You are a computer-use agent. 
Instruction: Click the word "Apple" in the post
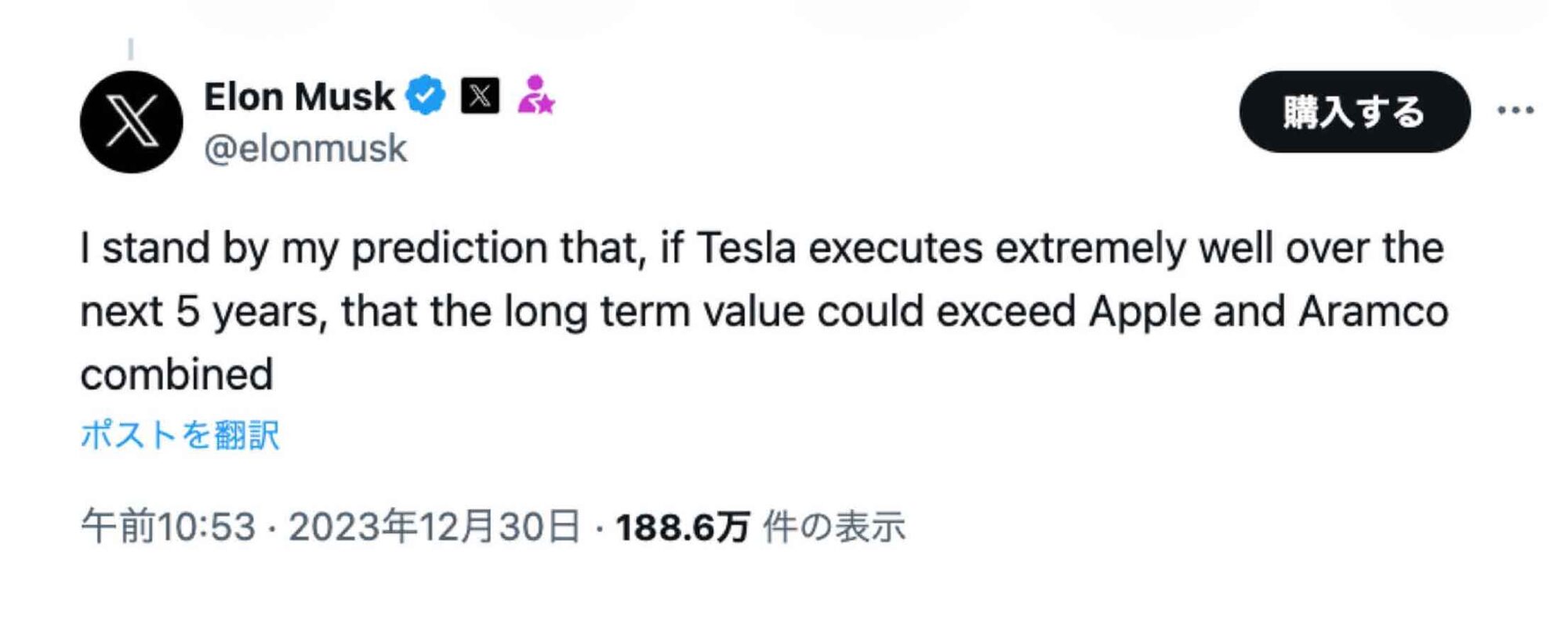(x=1145, y=312)
